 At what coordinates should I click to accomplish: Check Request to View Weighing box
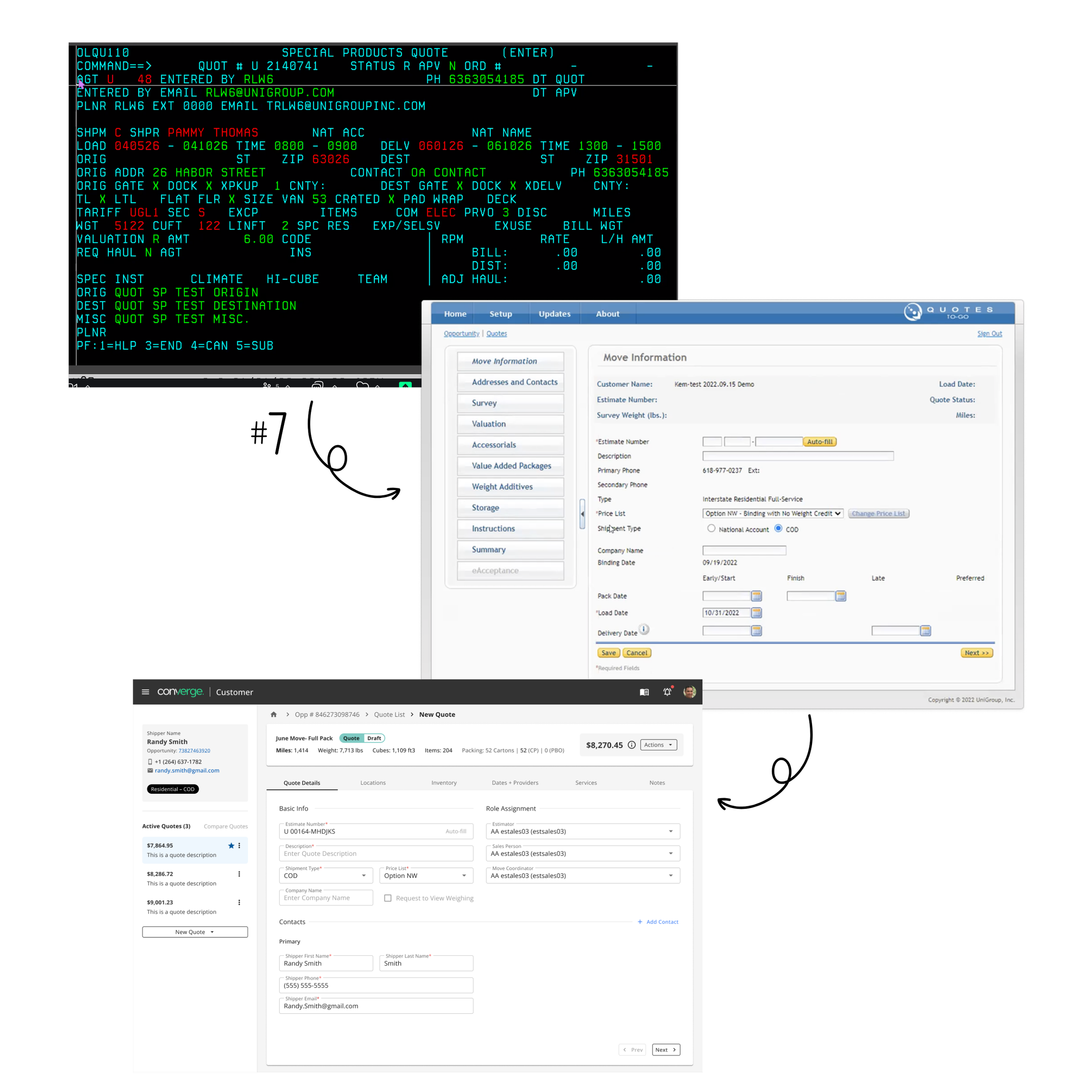point(388,898)
